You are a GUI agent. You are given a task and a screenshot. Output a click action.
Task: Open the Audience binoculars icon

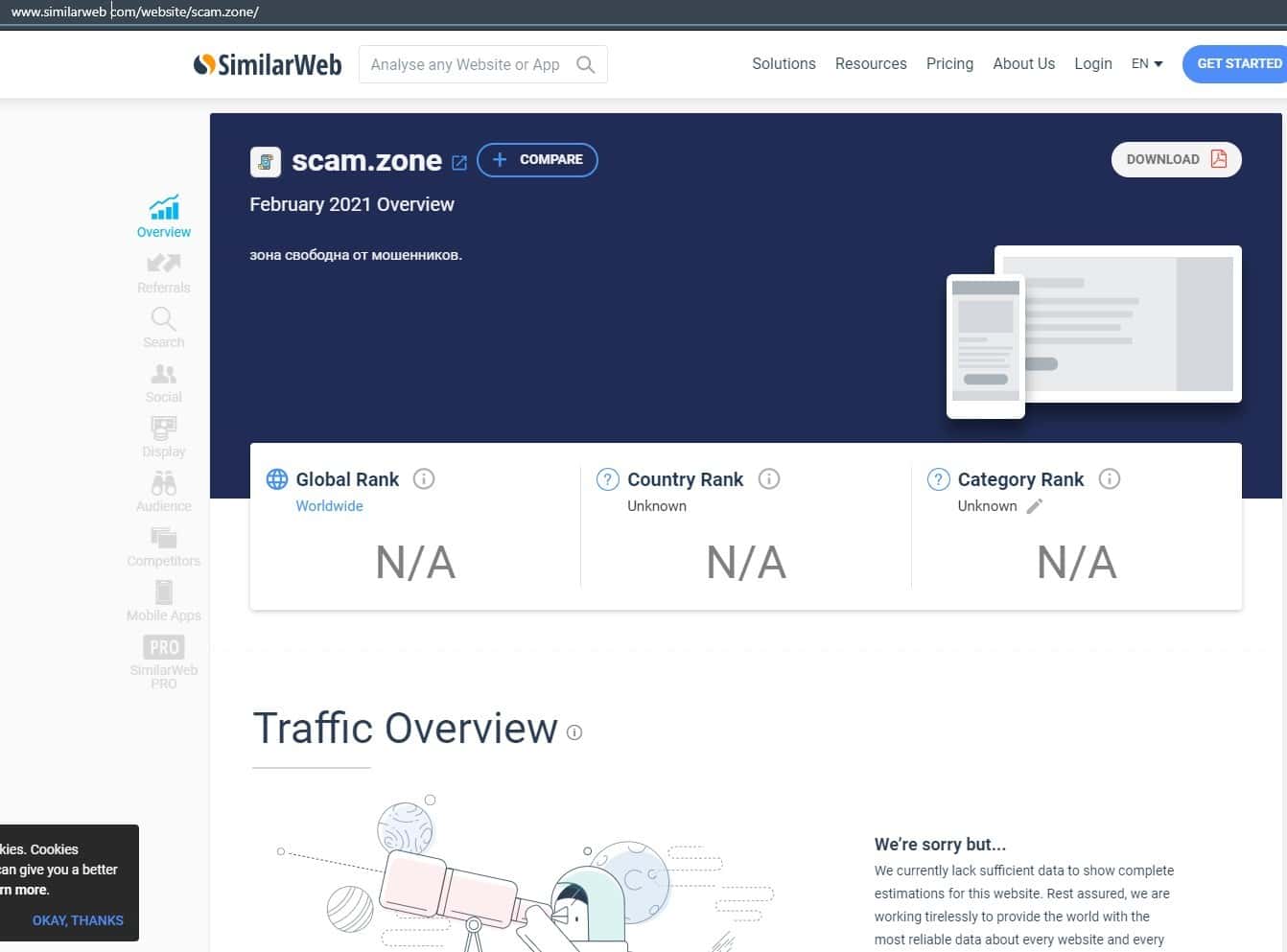click(163, 482)
